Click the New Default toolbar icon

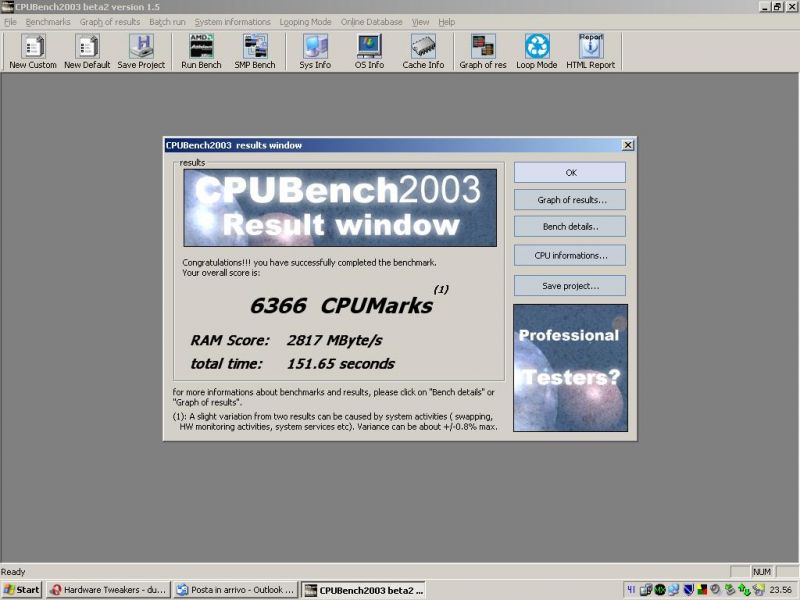(87, 51)
